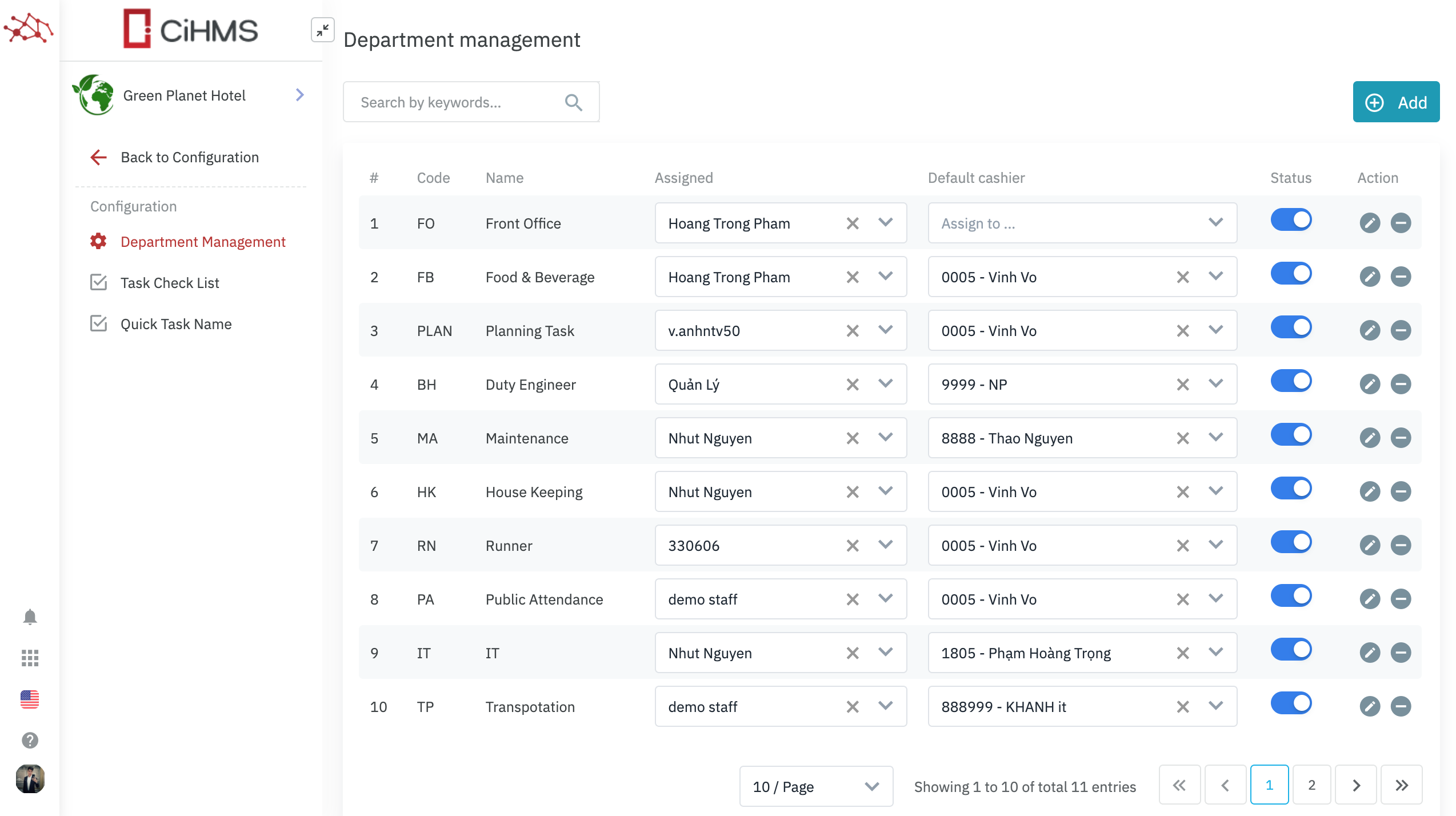Turn off the Transpotation department status
Image resolution: width=1456 pixels, height=816 pixels.
(1291, 703)
